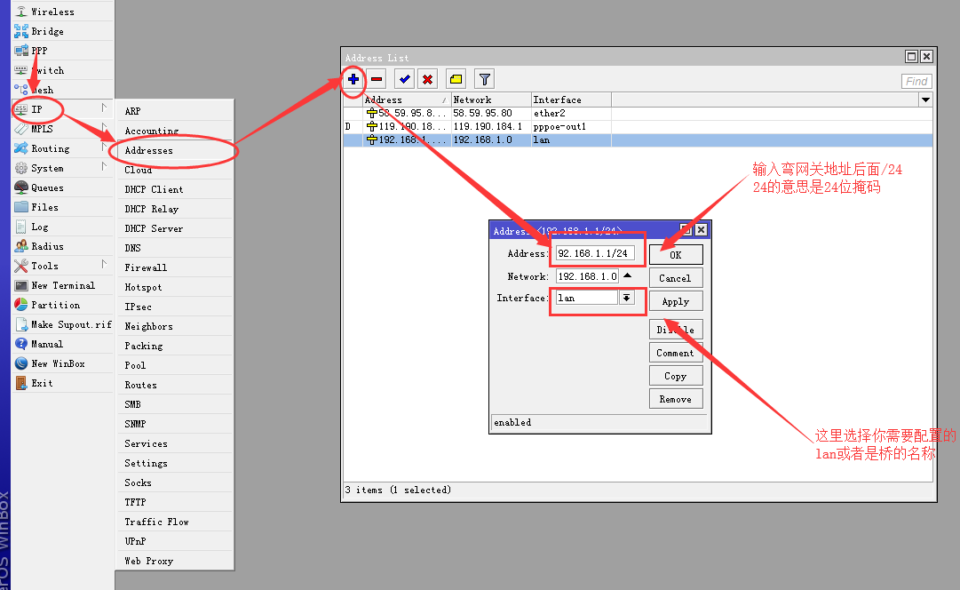Launch New WinBox from sidebar

tap(62, 364)
